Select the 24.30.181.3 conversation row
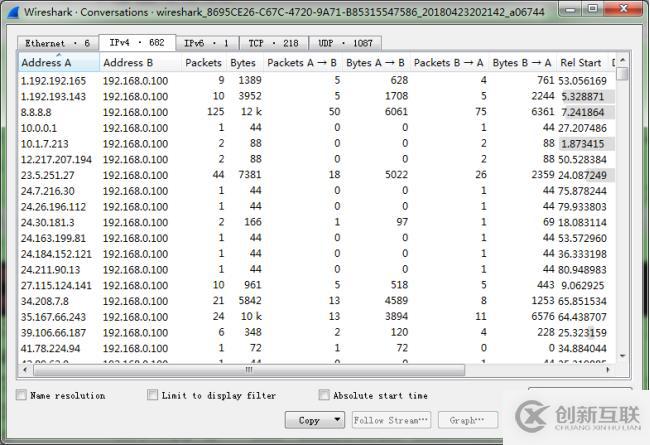The width and height of the screenshot is (650, 445). [x=317, y=222]
